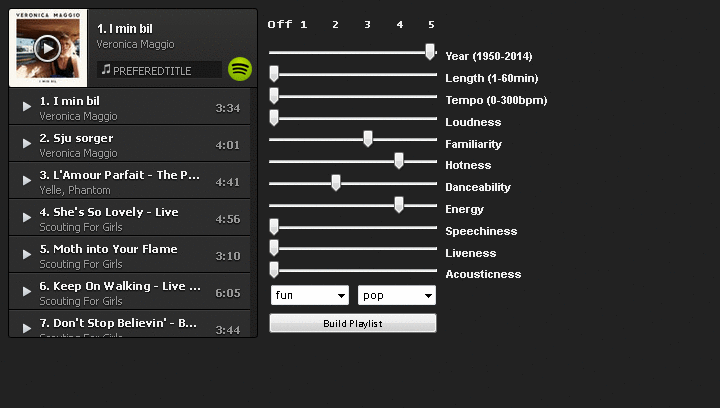Image resolution: width=720 pixels, height=408 pixels.
Task: Play track 3 L'Amour Parfait
Action: pos(27,182)
